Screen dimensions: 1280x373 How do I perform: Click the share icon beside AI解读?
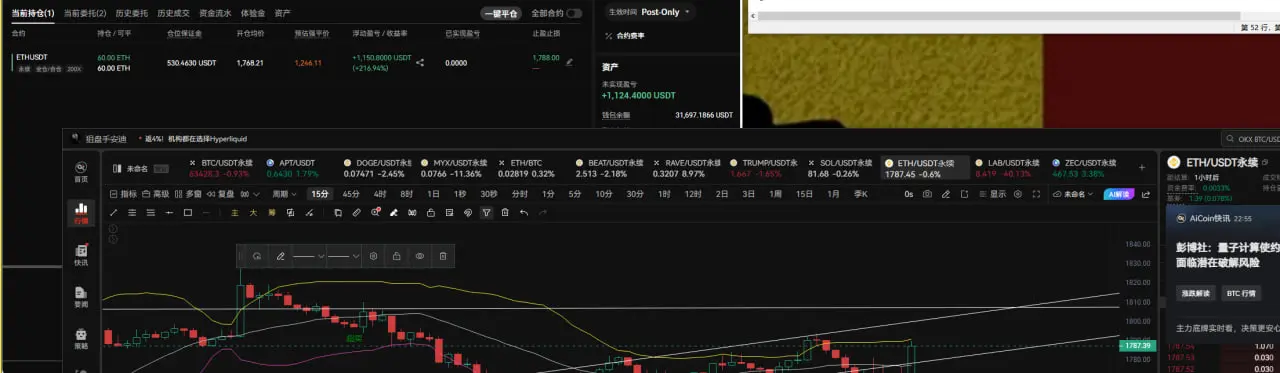[x=1146, y=194]
